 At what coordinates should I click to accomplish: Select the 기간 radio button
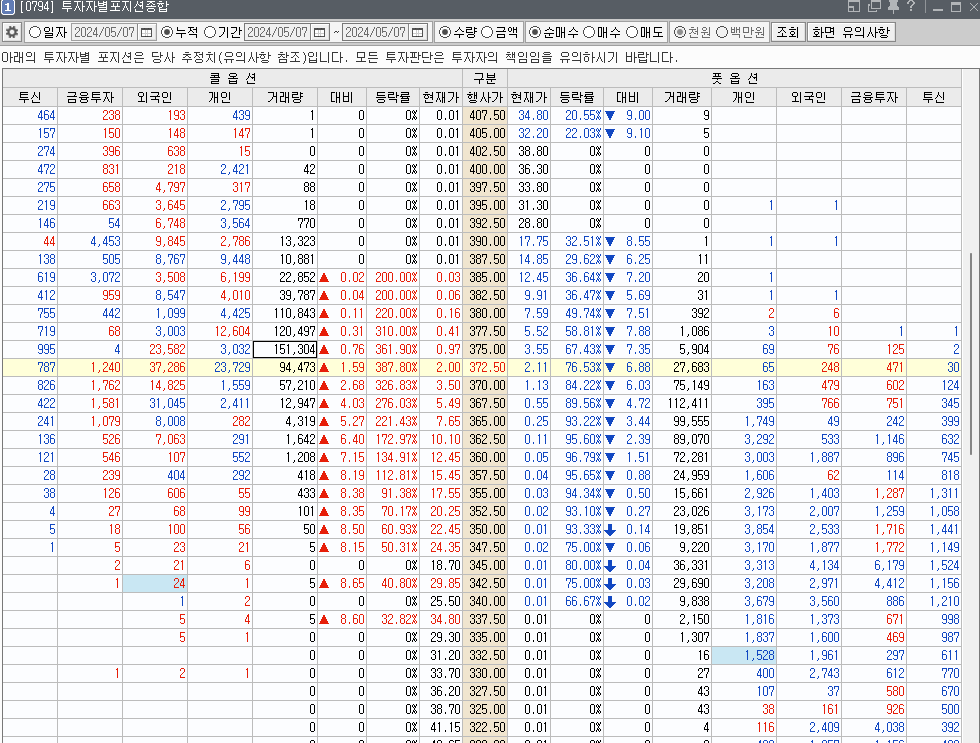point(210,32)
